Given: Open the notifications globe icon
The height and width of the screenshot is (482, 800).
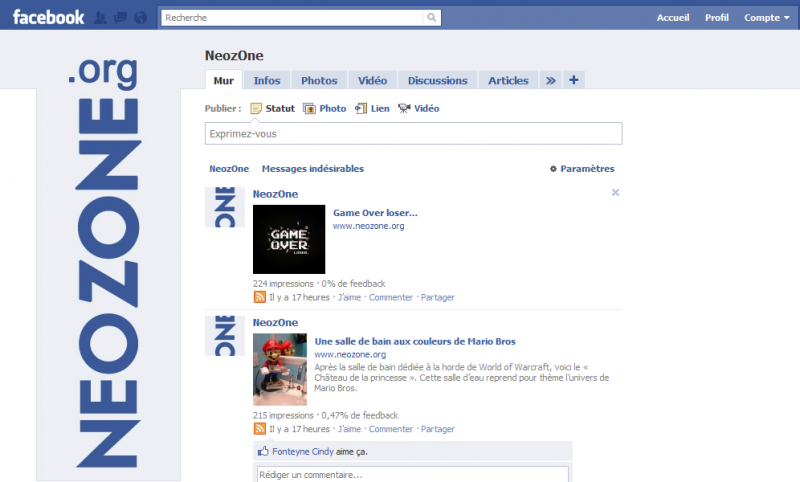Looking at the screenshot, I should pyautogui.click(x=139, y=18).
